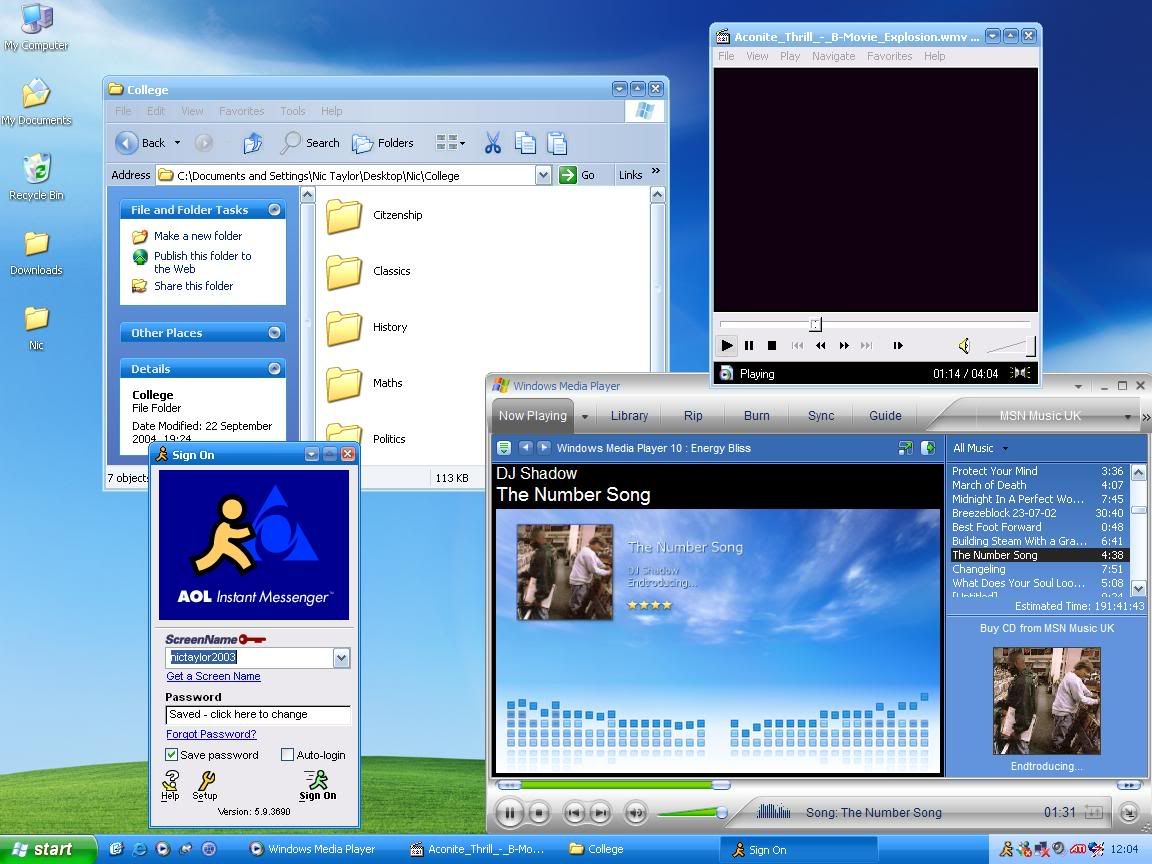This screenshot has height=864, width=1152.
Task: Open the Play menu in movie player
Action: [x=790, y=56]
